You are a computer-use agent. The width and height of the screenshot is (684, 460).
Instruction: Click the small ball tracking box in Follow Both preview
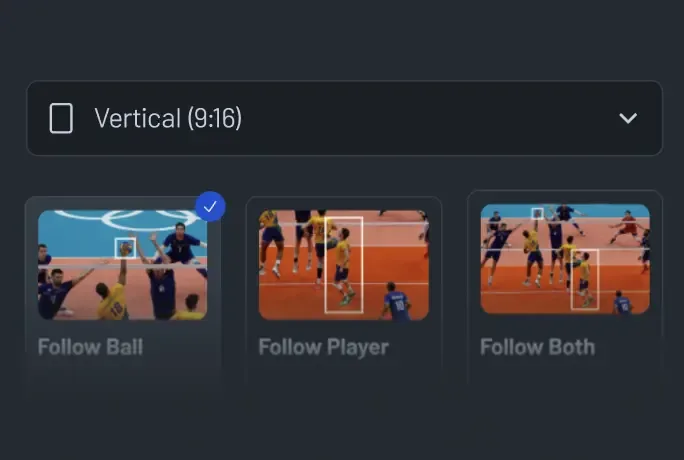(x=537, y=213)
